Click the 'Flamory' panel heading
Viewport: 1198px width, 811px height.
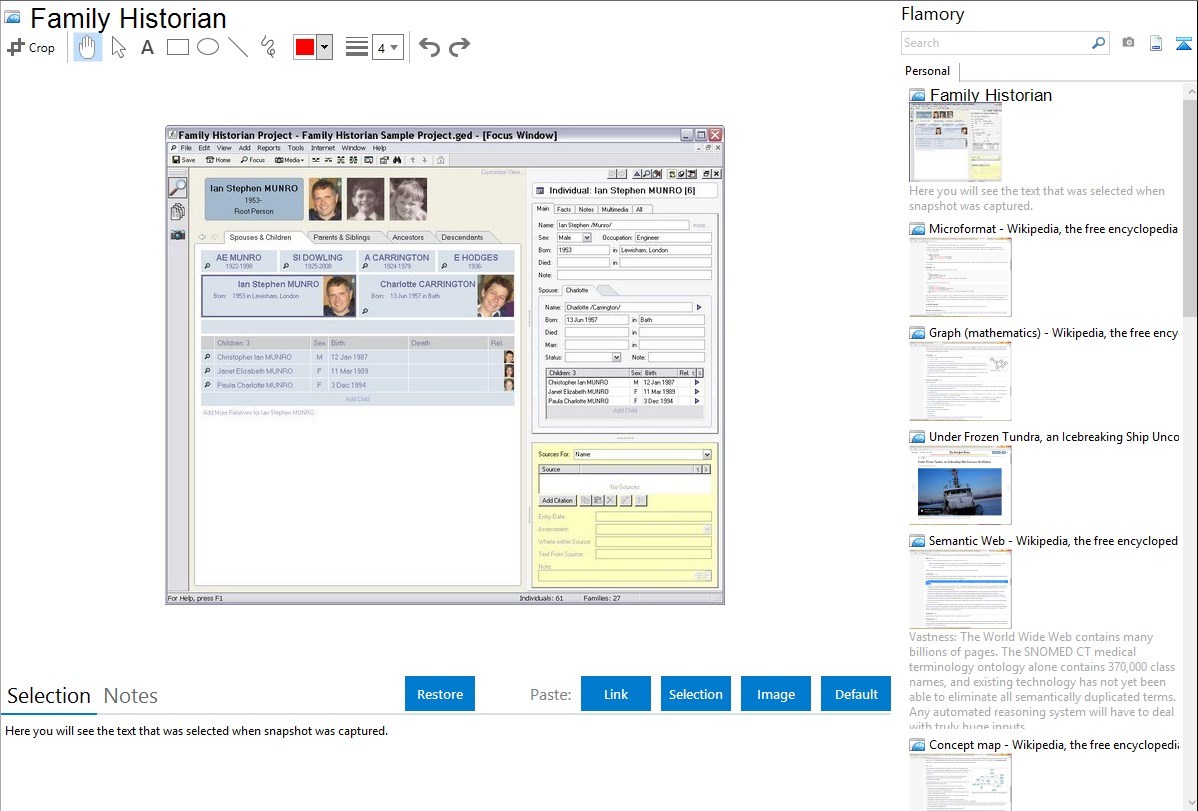[x=933, y=15]
